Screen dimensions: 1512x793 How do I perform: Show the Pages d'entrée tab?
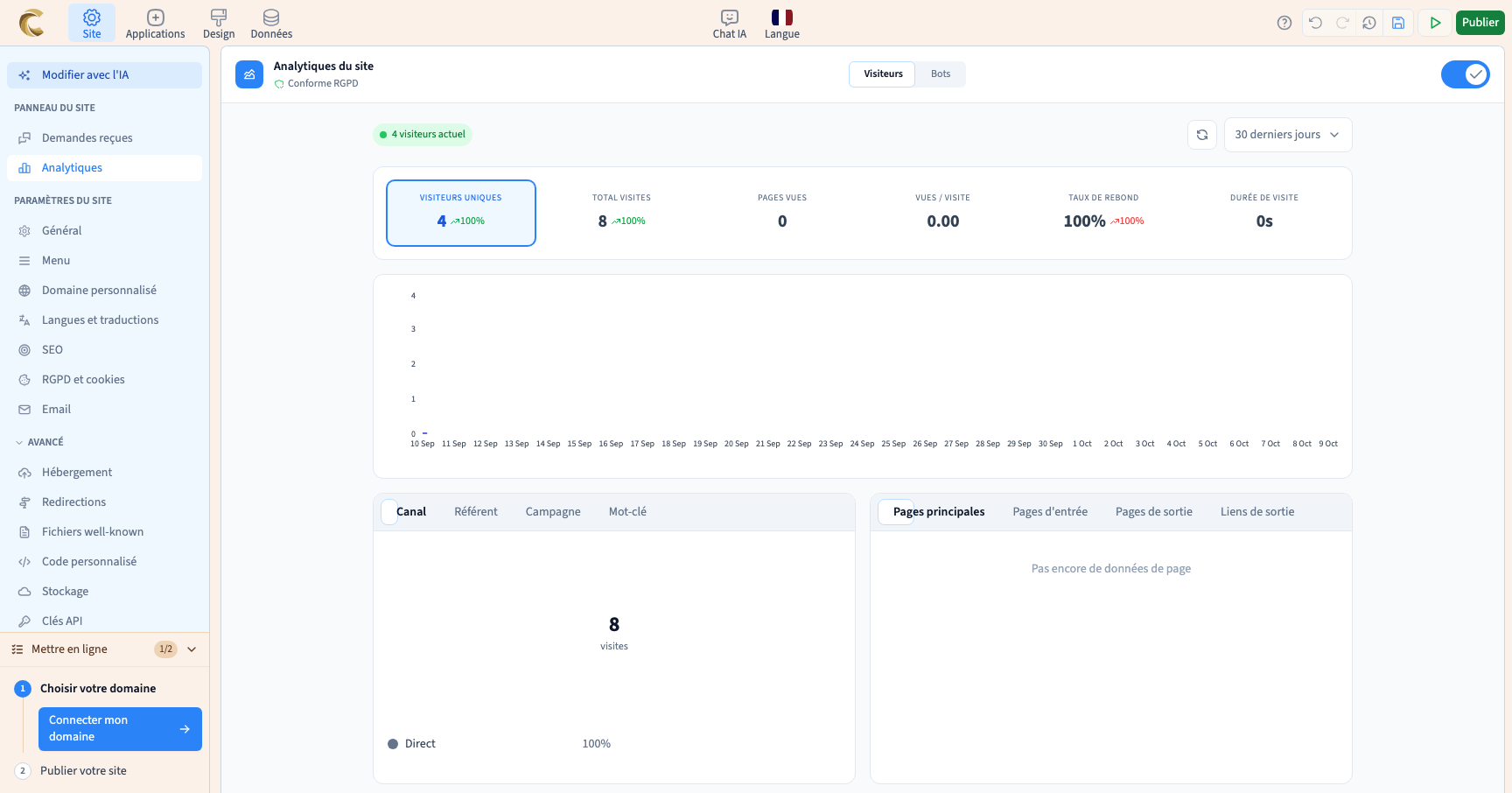(1050, 512)
